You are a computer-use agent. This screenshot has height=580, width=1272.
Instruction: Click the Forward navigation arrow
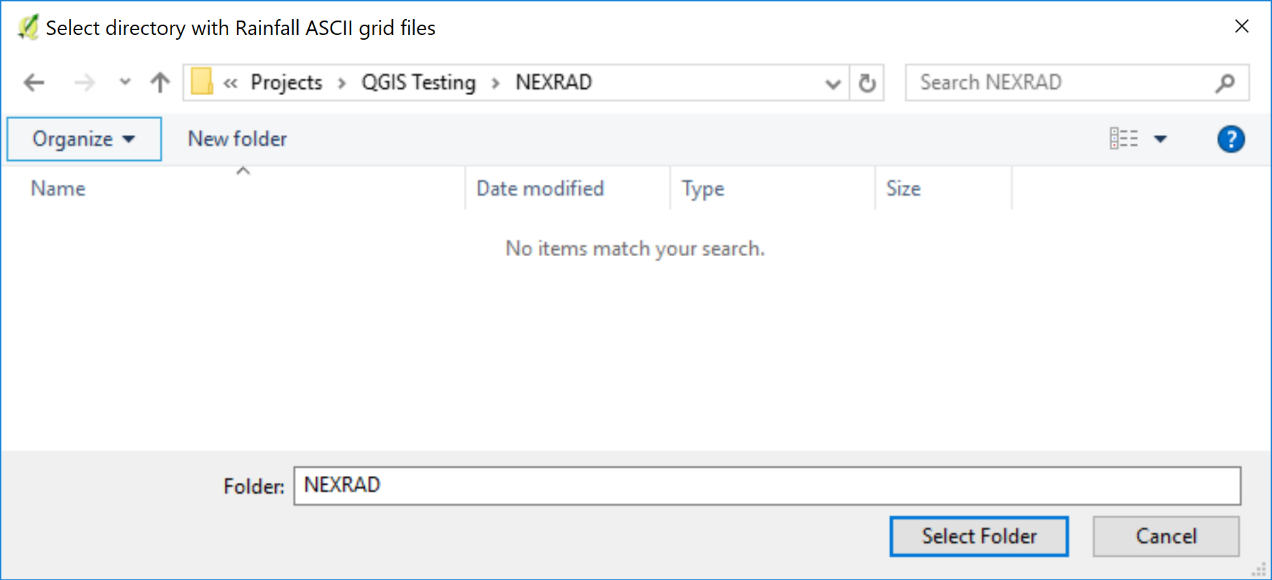[84, 83]
